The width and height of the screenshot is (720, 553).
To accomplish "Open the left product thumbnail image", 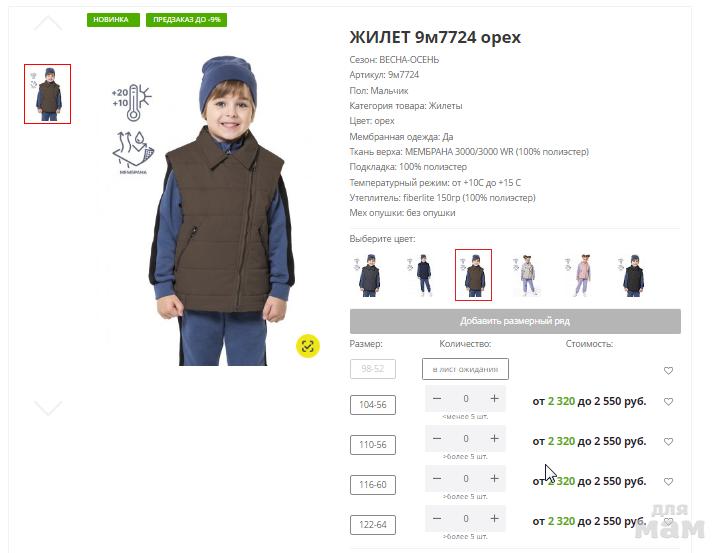I will [x=47, y=94].
